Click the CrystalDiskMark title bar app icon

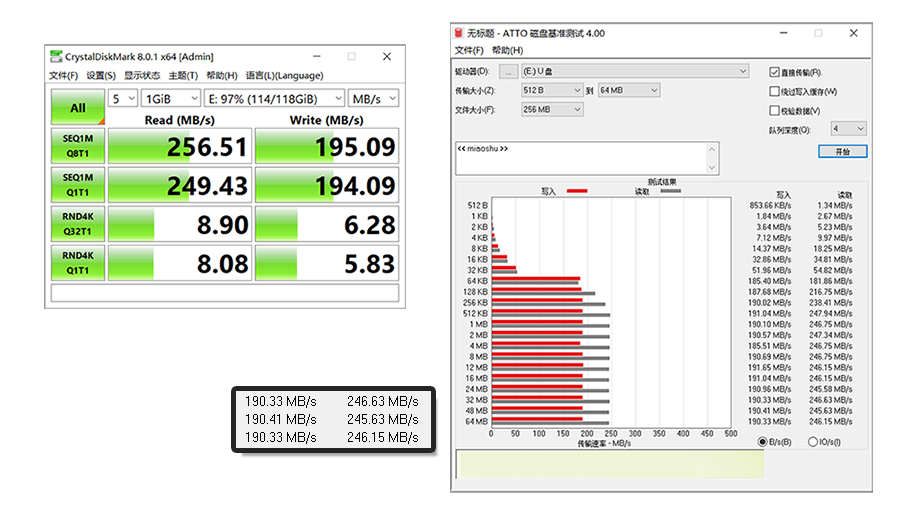[56, 57]
